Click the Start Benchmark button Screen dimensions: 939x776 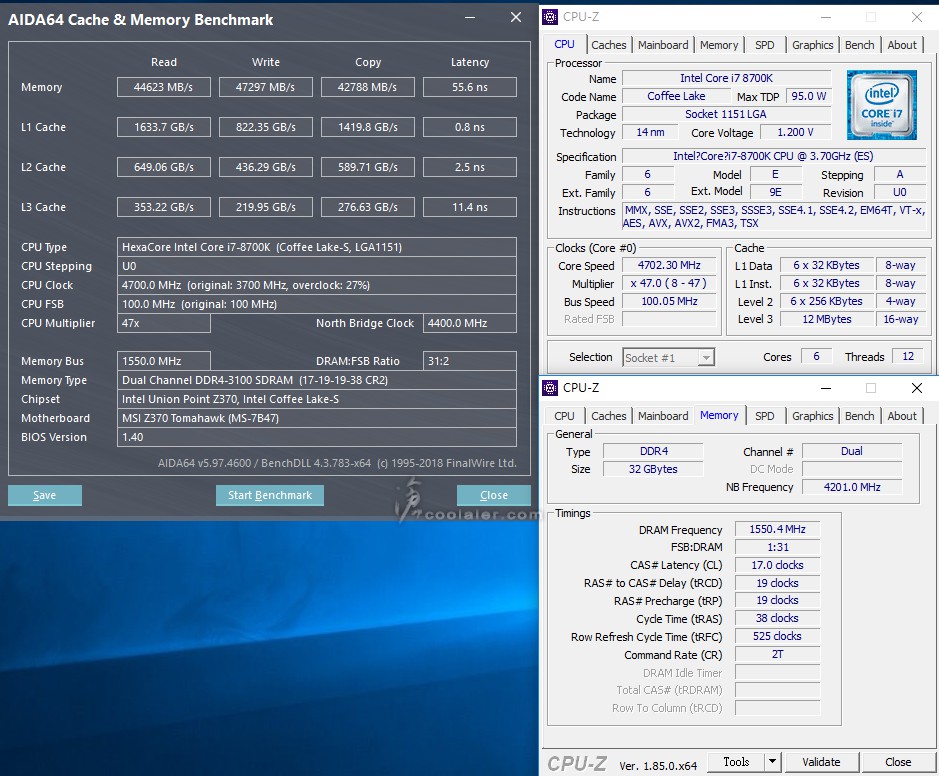click(269, 495)
